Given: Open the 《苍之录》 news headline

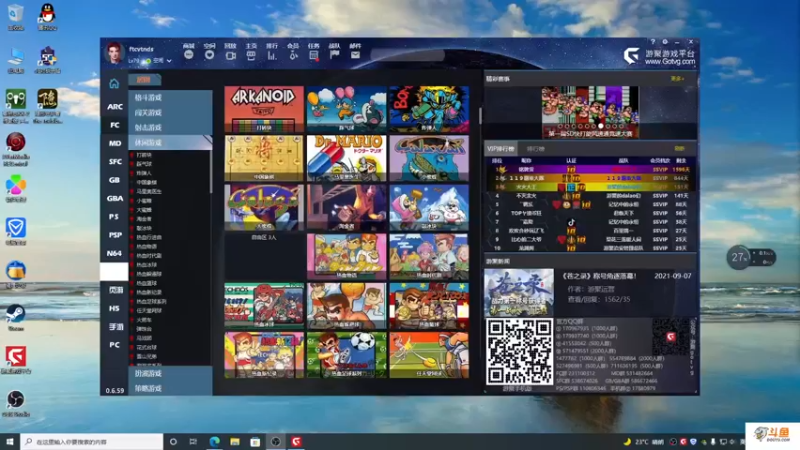Looking at the screenshot, I should click(x=598, y=276).
